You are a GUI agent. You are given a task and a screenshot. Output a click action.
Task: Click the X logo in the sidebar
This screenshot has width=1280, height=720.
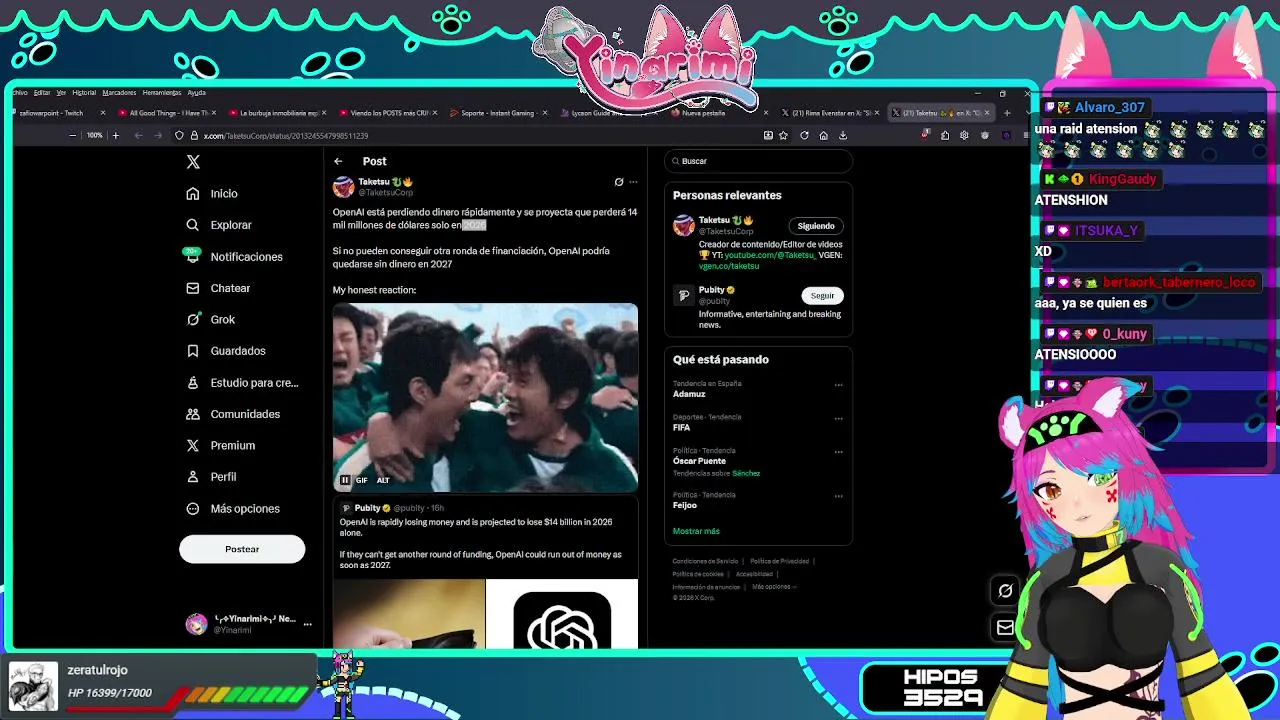click(193, 161)
